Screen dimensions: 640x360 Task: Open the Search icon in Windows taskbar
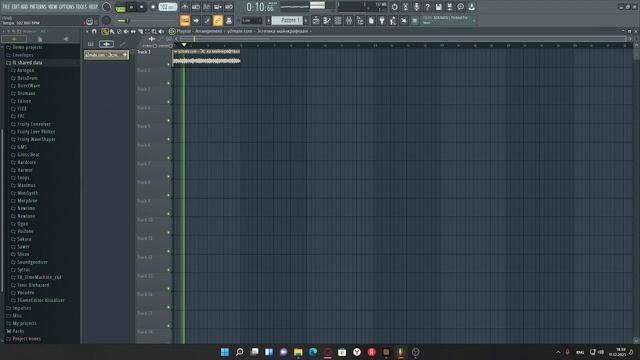tap(240, 352)
